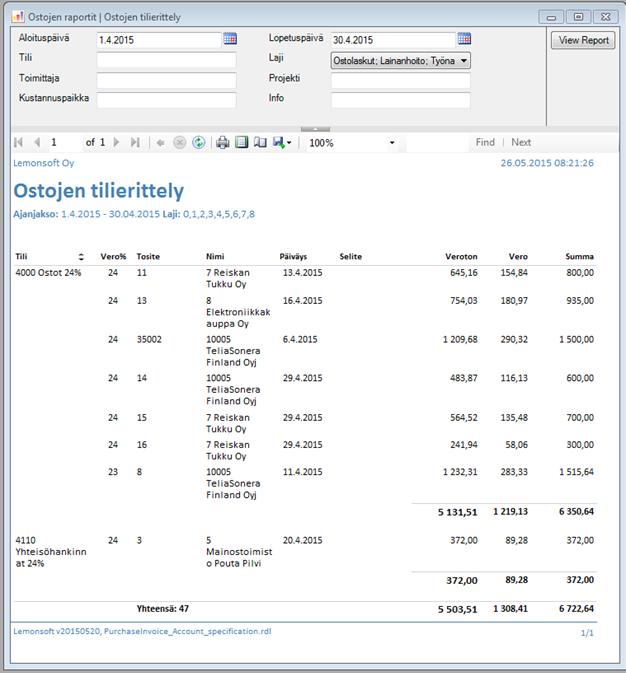Refresh the report

pos(198,142)
